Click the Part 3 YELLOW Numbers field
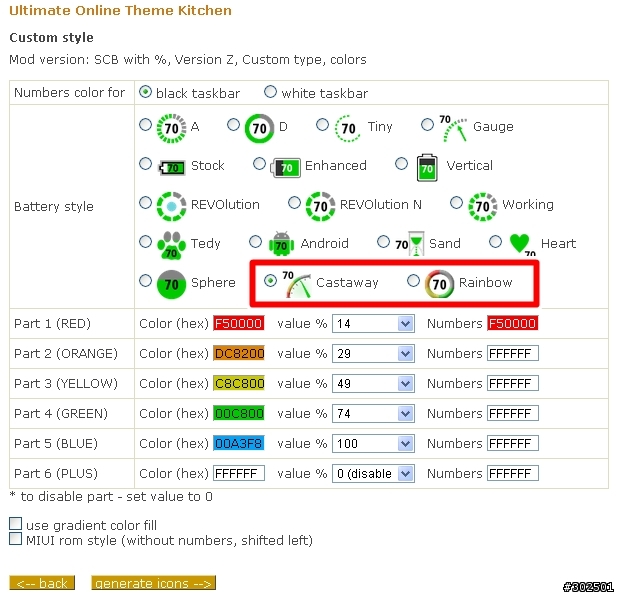Image resolution: width=620 pixels, height=595 pixels. [513, 383]
